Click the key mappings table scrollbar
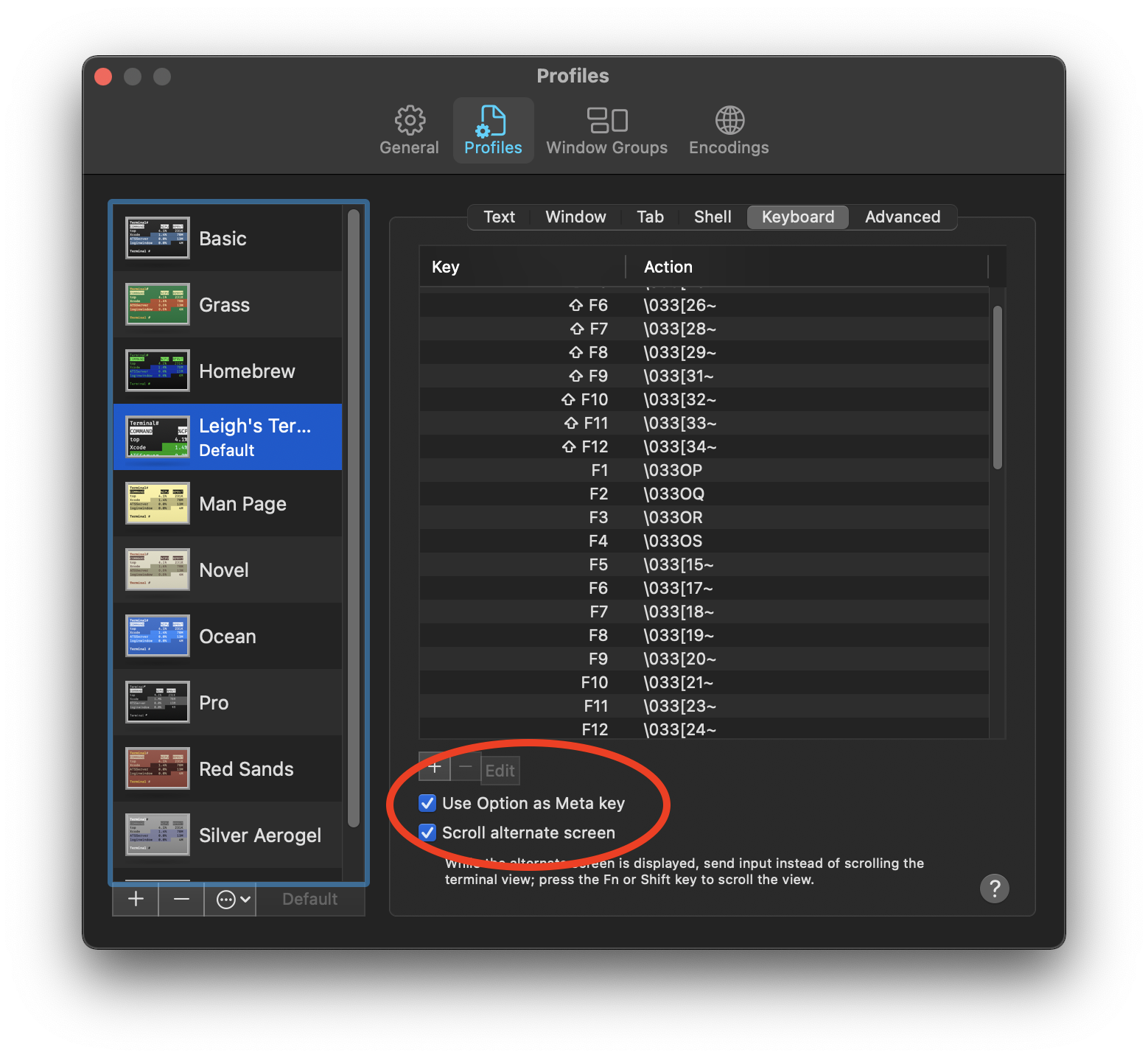 pyautogui.click(x=998, y=388)
